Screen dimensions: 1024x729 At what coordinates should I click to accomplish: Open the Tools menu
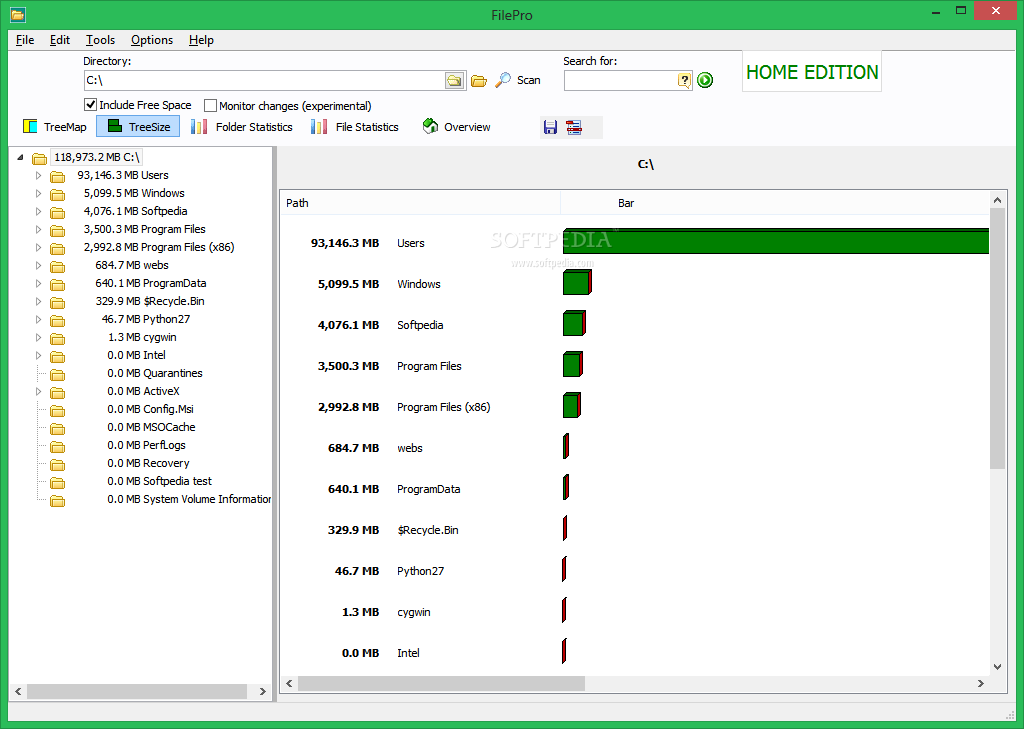(x=100, y=40)
